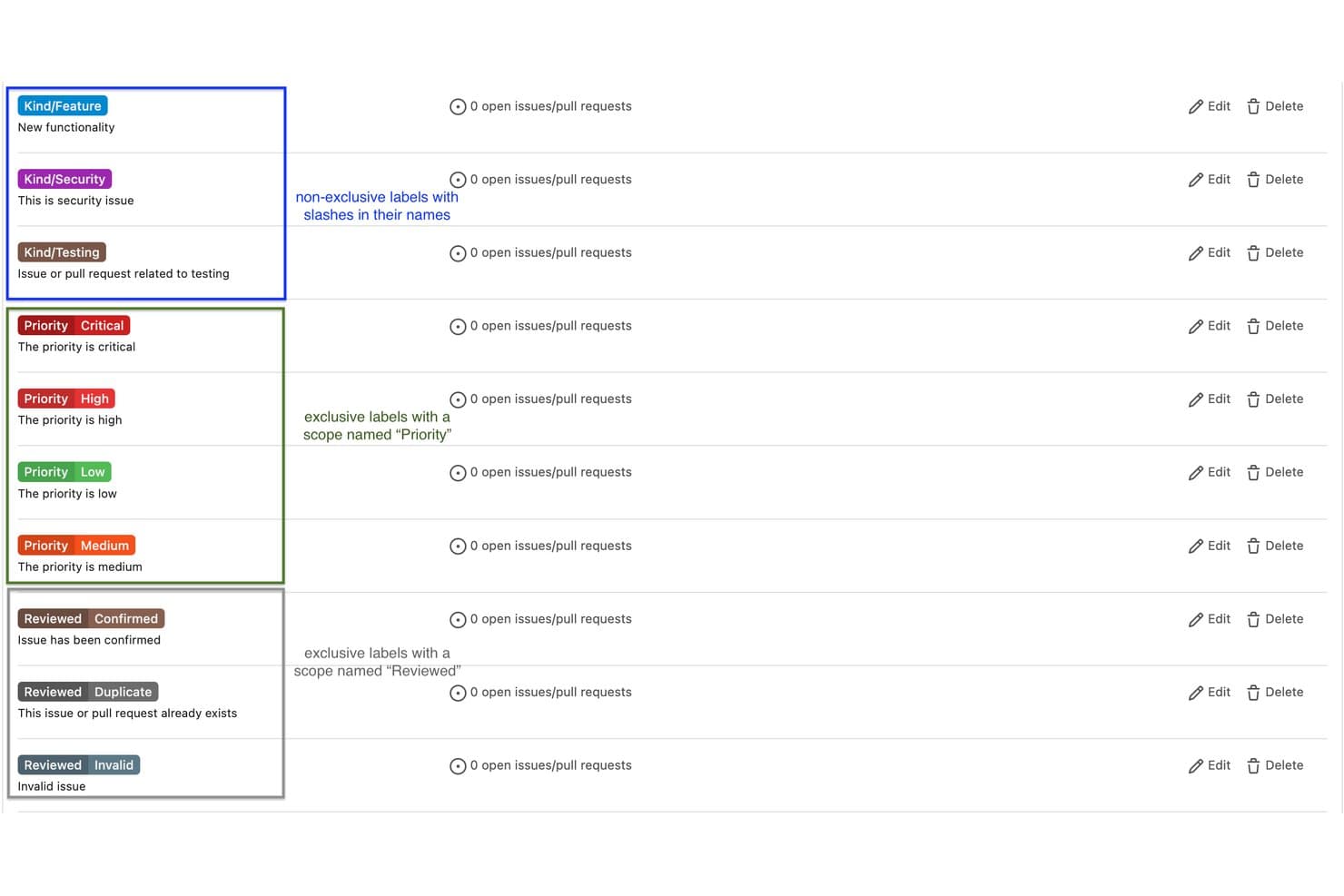View open issues for Kind/Testing
This screenshot has width=1344, height=896.
(x=540, y=253)
